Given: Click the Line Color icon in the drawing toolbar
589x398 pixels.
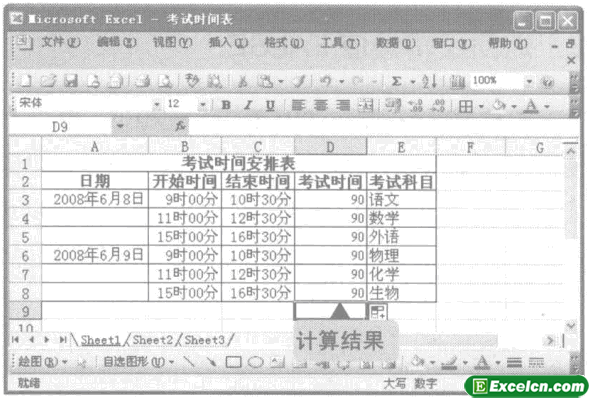Looking at the screenshot, I should click(x=449, y=362).
